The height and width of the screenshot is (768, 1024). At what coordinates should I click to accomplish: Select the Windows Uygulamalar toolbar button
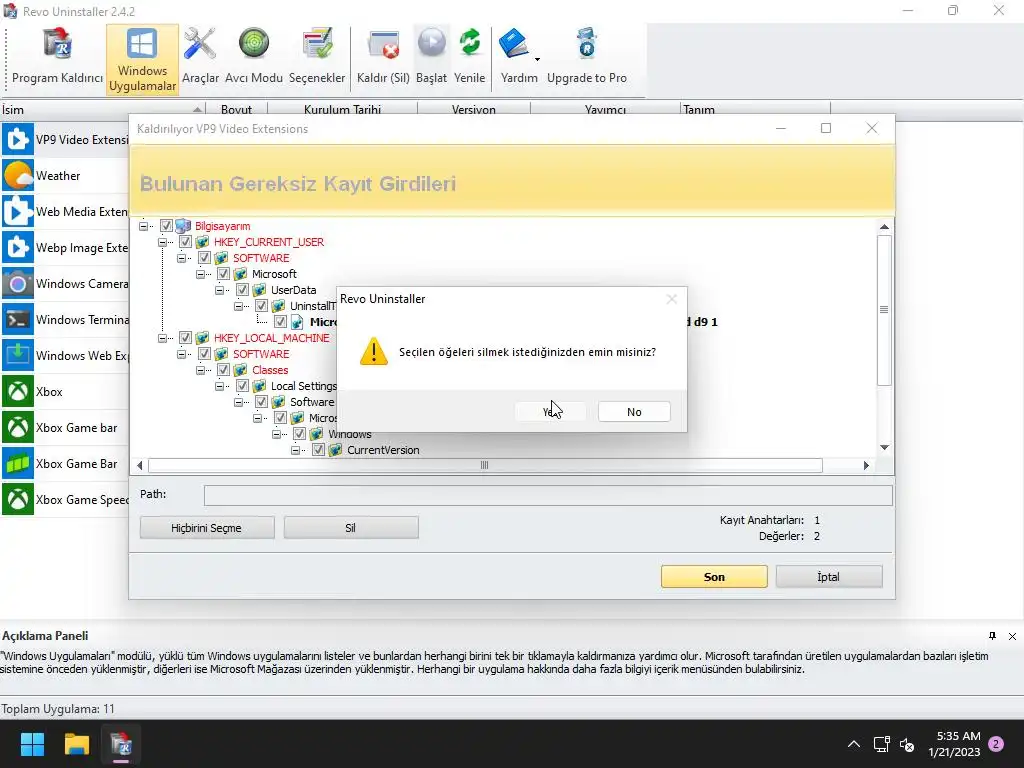[142, 60]
